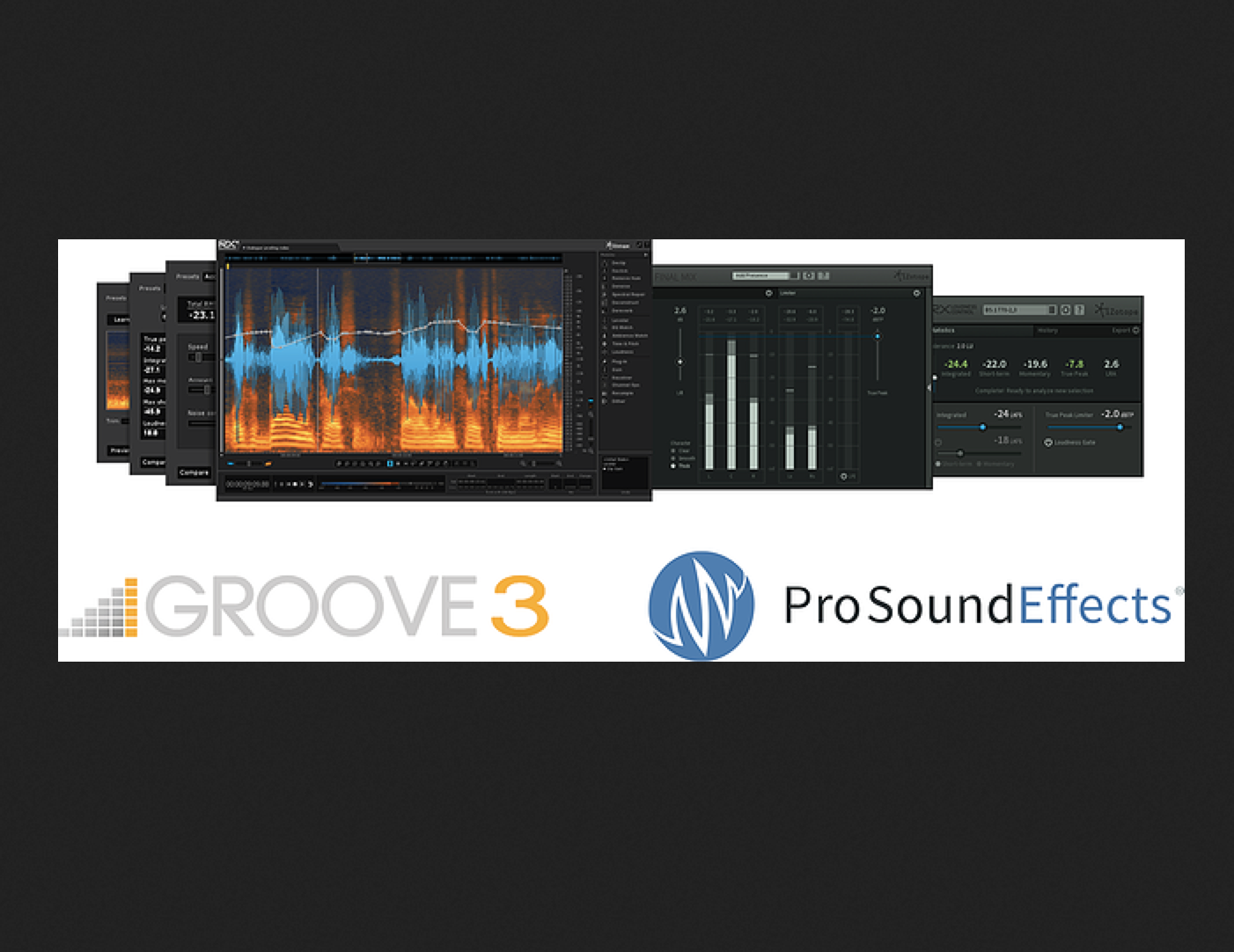Click the RX waveform overview strip
The width and height of the screenshot is (1234, 952).
pos(394,259)
